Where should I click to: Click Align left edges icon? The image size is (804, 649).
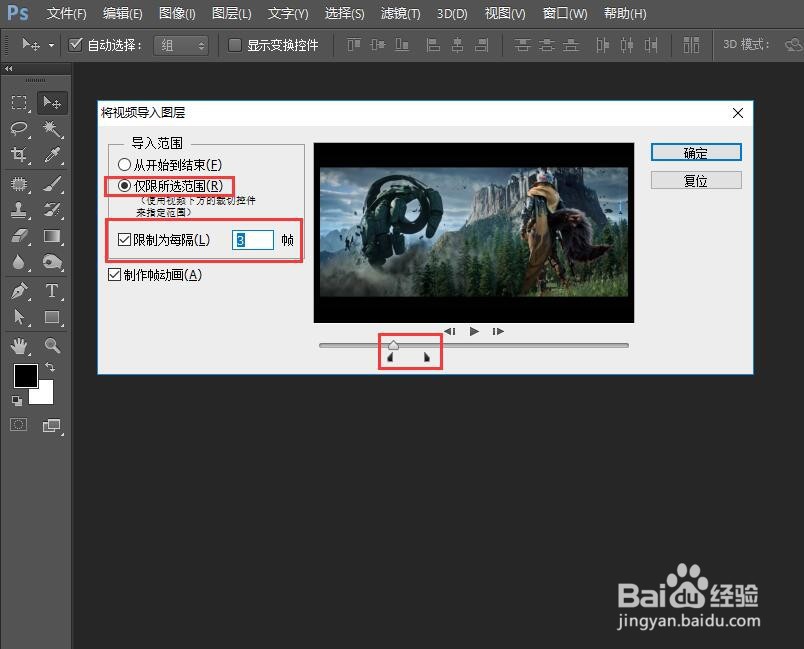click(x=433, y=45)
